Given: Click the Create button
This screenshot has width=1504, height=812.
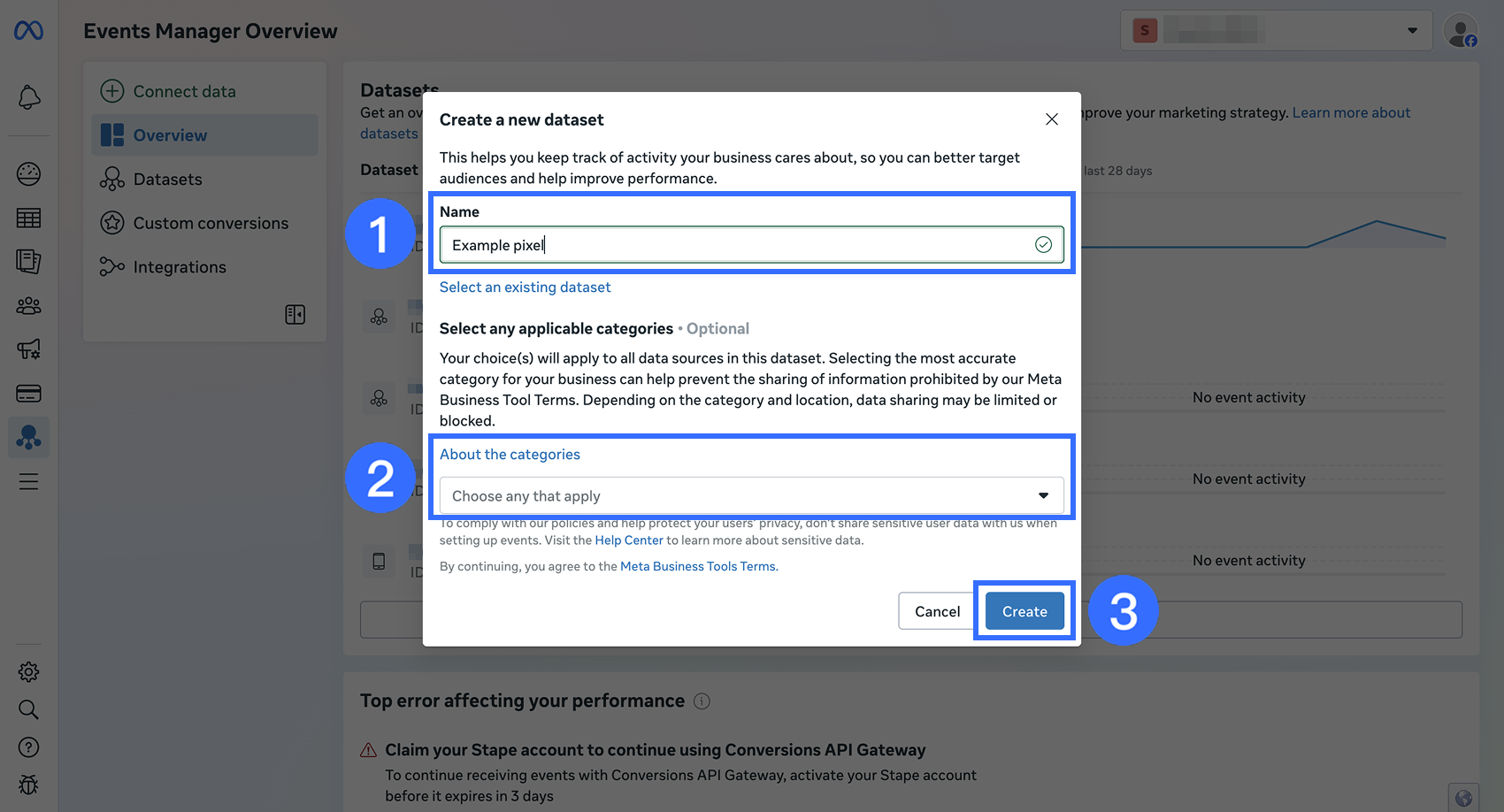Looking at the screenshot, I should (1024, 611).
